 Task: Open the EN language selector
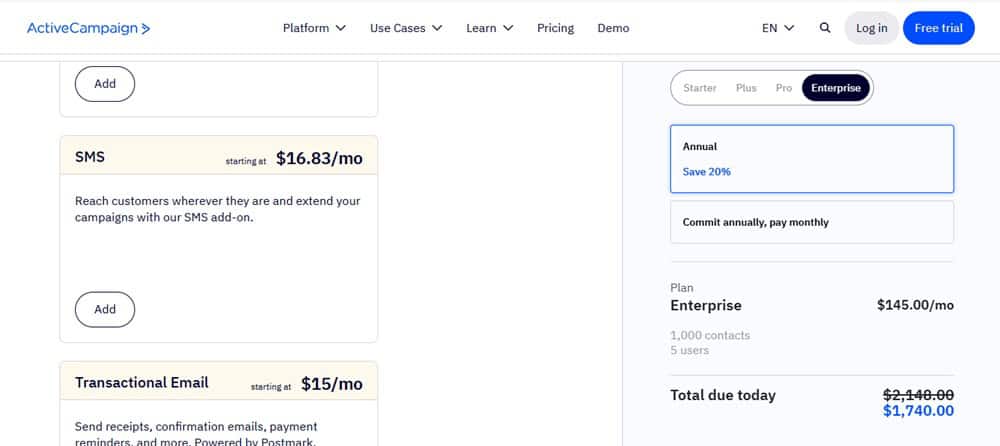coord(778,28)
